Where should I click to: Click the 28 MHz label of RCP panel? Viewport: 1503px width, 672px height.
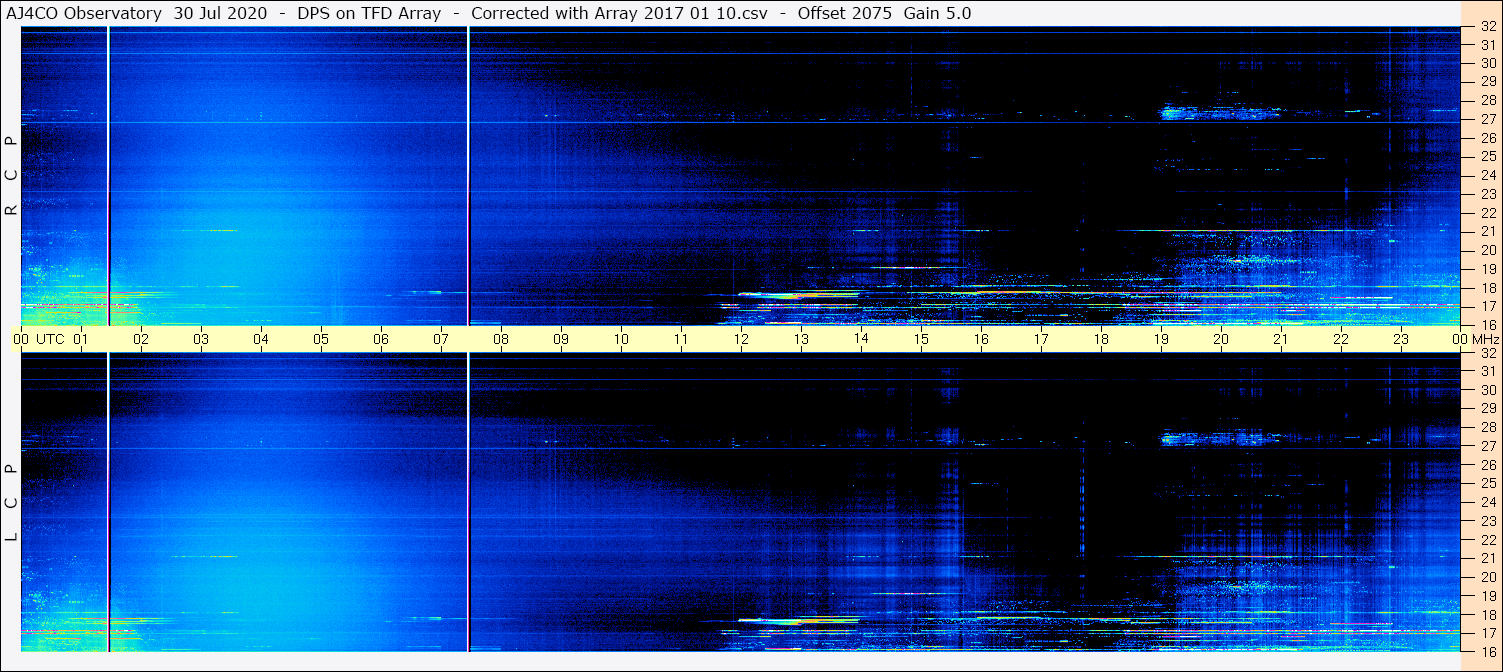coord(1488,100)
